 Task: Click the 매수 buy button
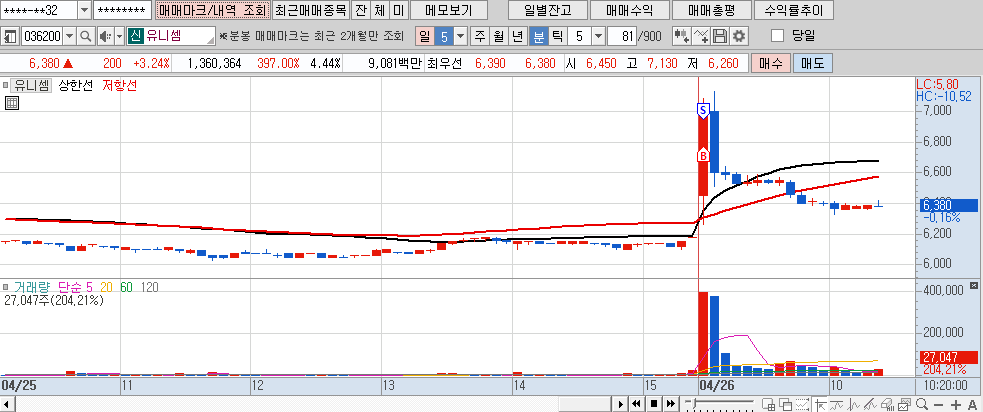click(x=770, y=63)
